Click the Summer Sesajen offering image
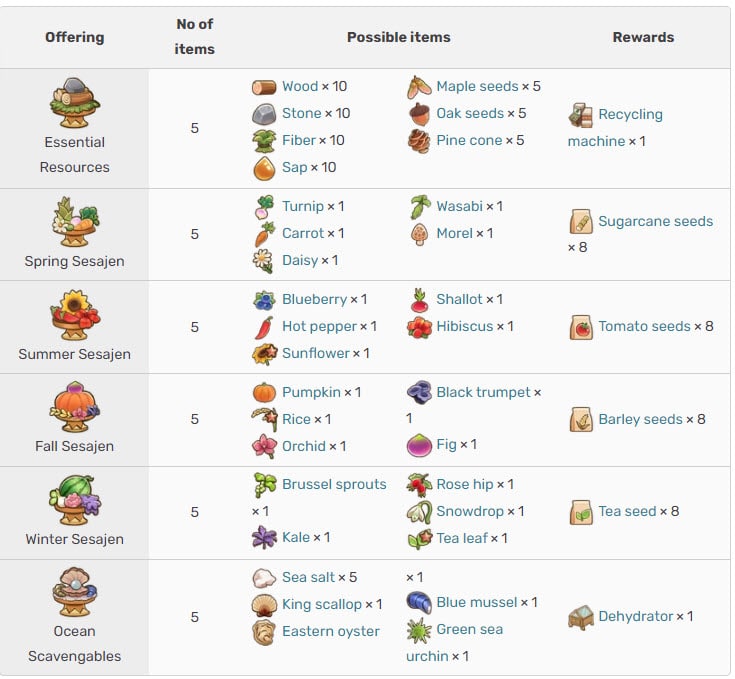Screen dimensions: 735x679 75,314
